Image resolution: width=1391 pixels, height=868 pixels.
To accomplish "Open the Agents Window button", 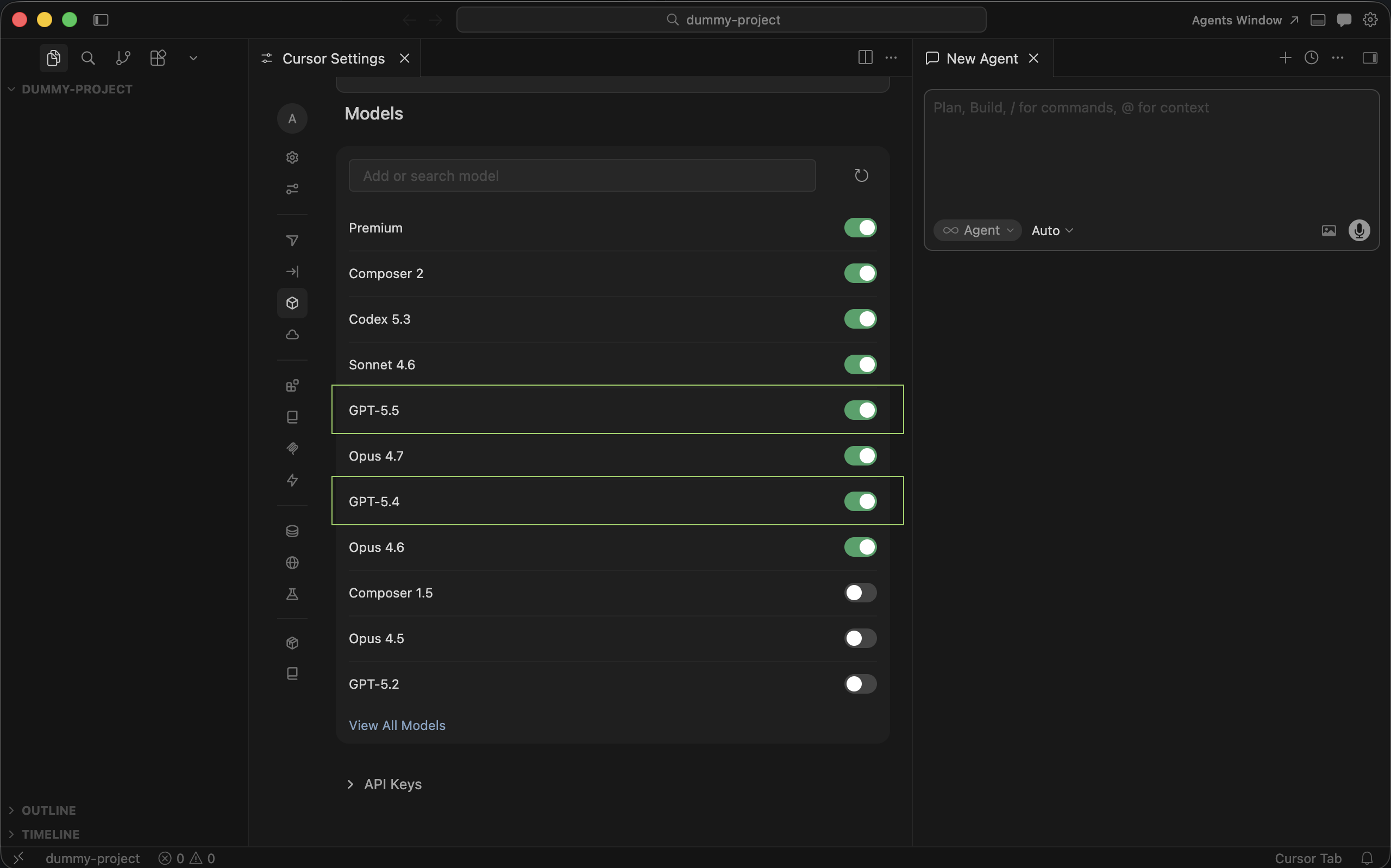I will (1245, 20).
